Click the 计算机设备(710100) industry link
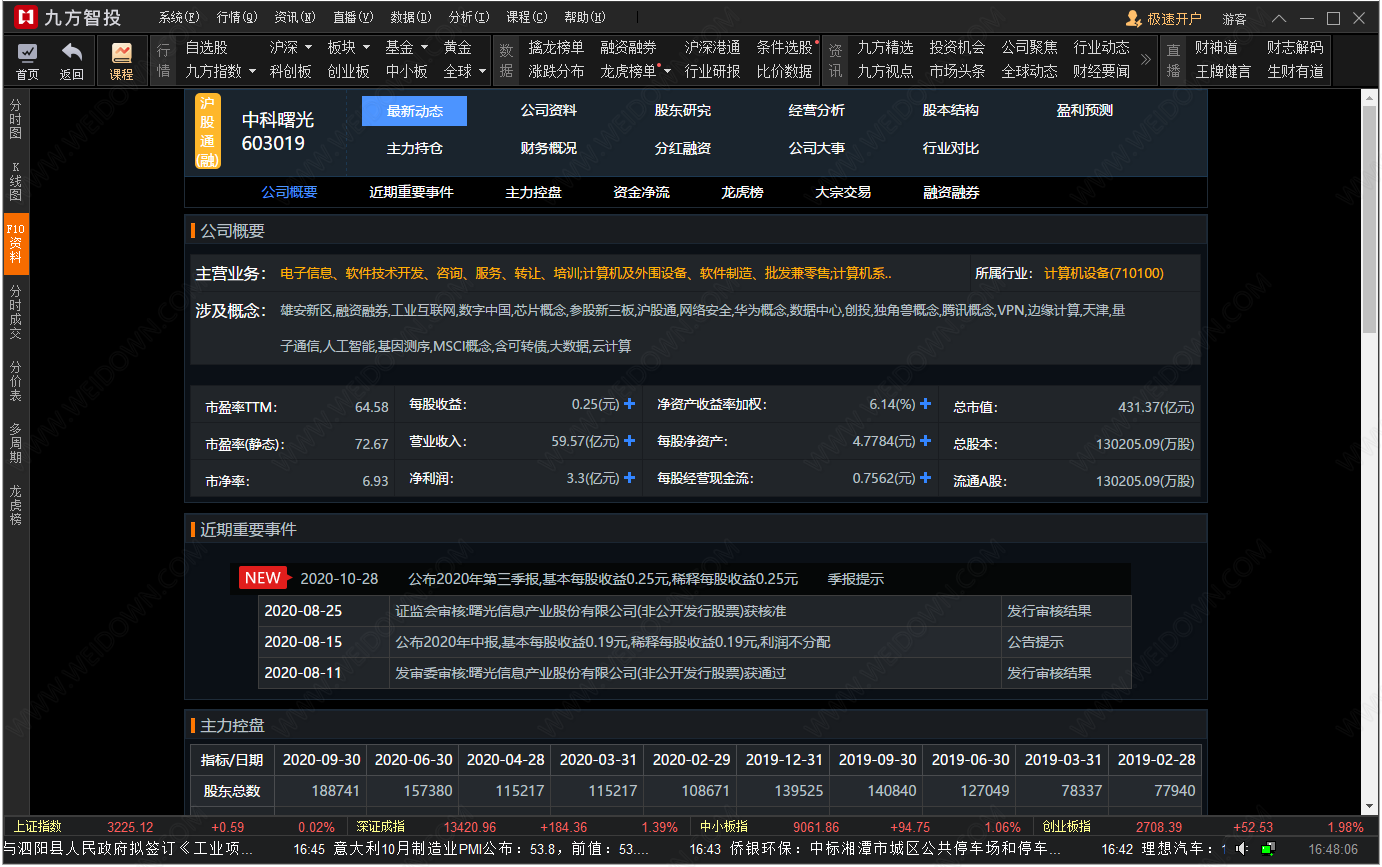Viewport: 1382px width, 867px height. coord(1104,273)
